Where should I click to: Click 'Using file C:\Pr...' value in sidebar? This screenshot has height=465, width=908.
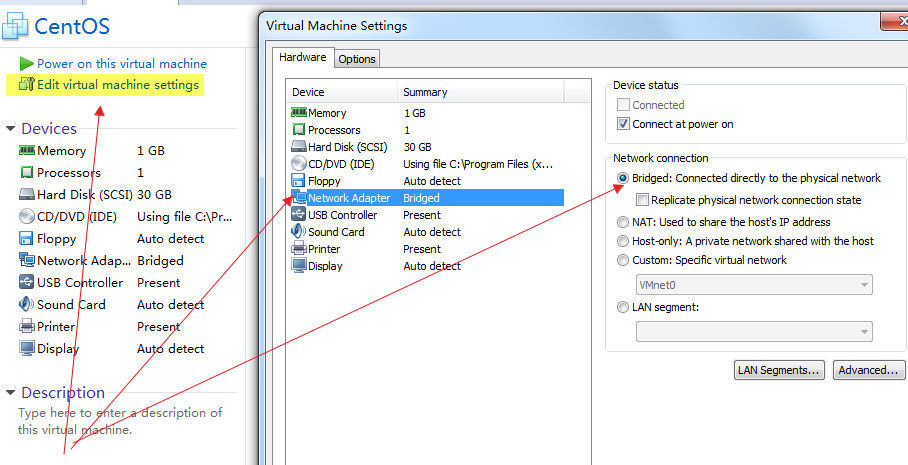(185, 217)
